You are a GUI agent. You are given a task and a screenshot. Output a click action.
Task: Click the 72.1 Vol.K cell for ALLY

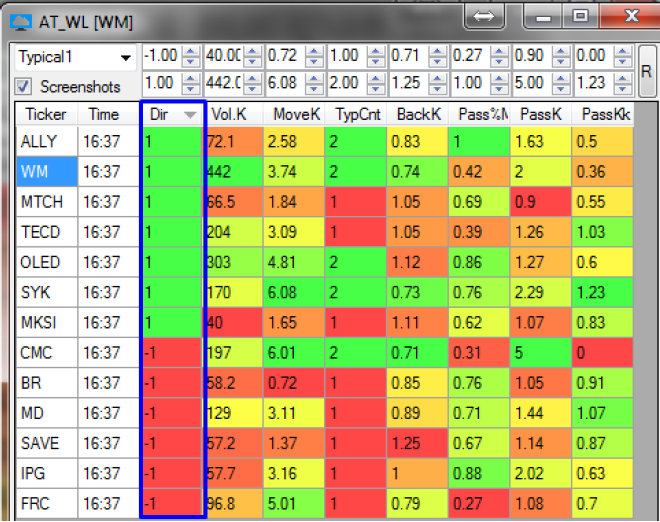(x=234, y=141)
